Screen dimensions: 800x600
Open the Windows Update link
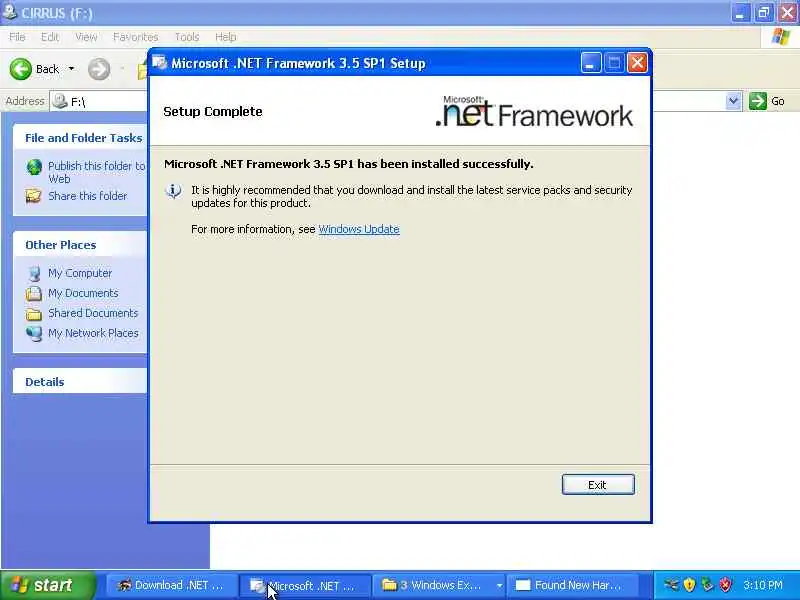(359, 229)
